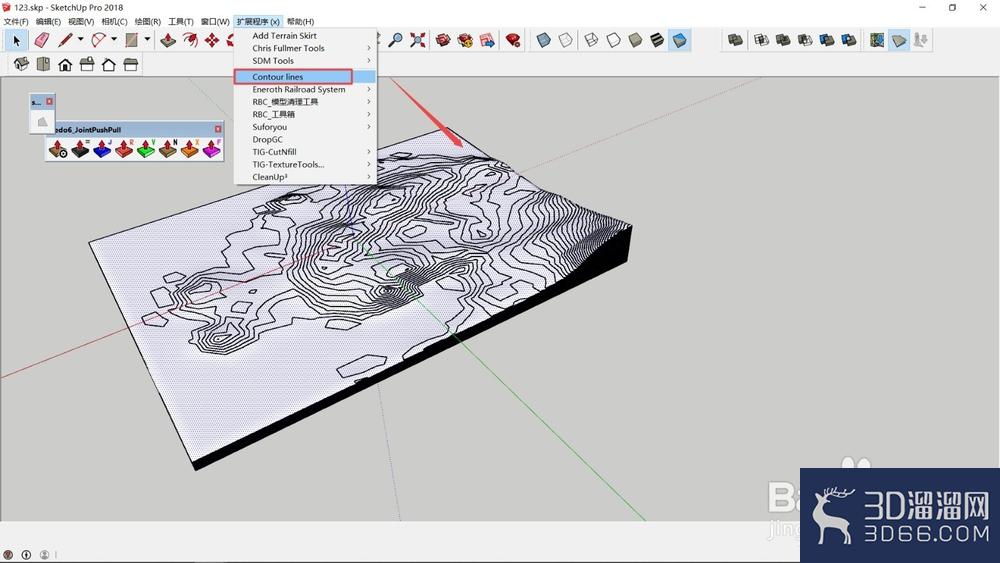1000x563 pixels.
Task: Switch to Back view house outline icon
Action: [108, 64]
